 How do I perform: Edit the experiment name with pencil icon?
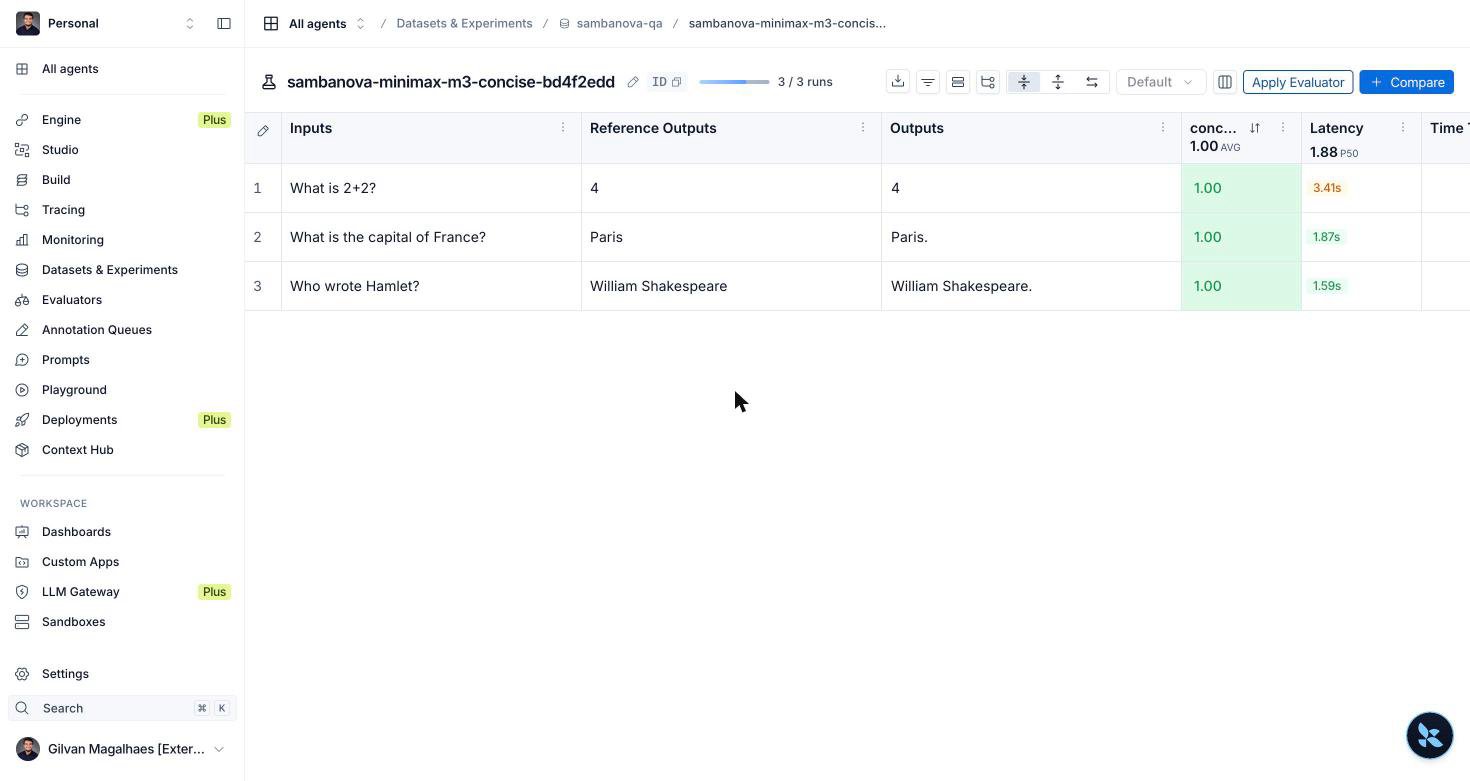pos(633,82)
